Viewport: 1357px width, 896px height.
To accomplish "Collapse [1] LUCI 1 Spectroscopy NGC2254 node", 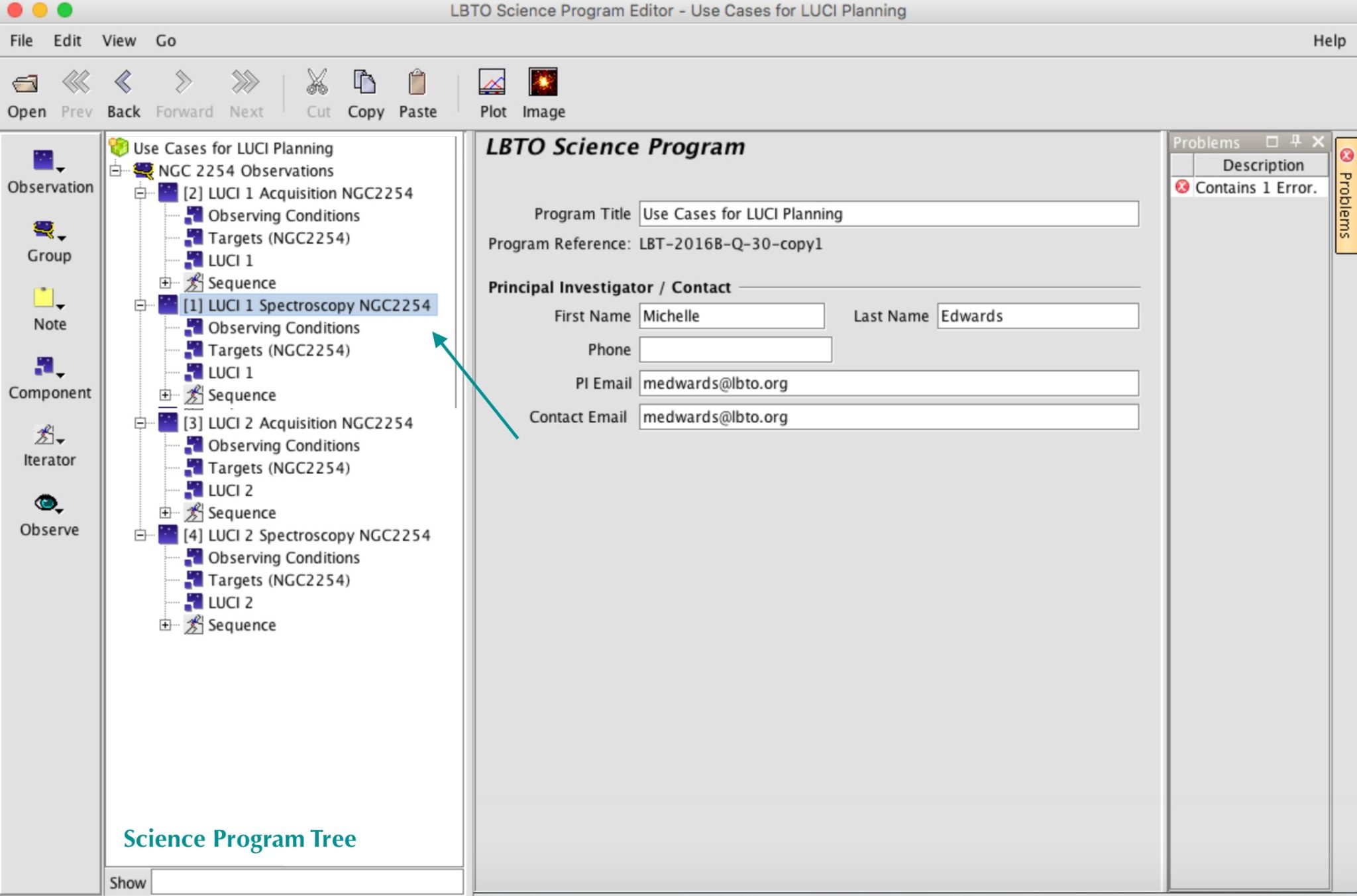I will pyautogui.click(x=140, y=305).
